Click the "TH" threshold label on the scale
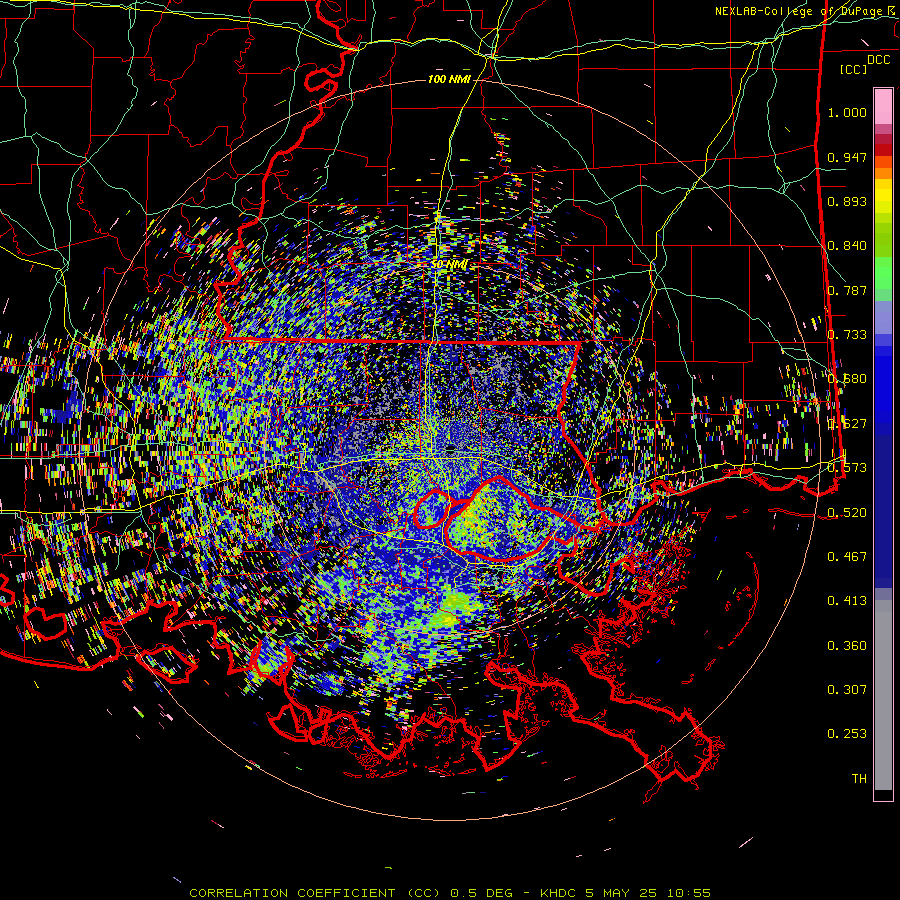900x900 pixels. click(859, 779)
